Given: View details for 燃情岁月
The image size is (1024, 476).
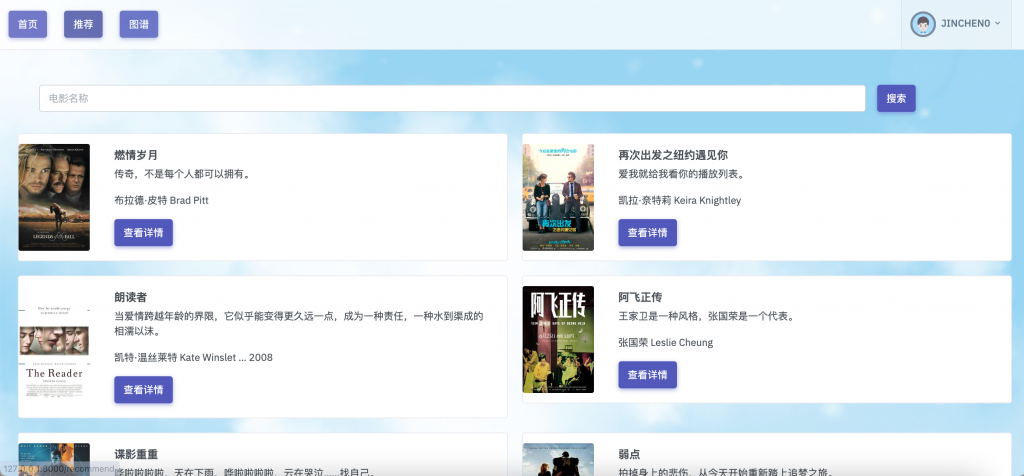Looking at the screenshot, I should [144, 232].
